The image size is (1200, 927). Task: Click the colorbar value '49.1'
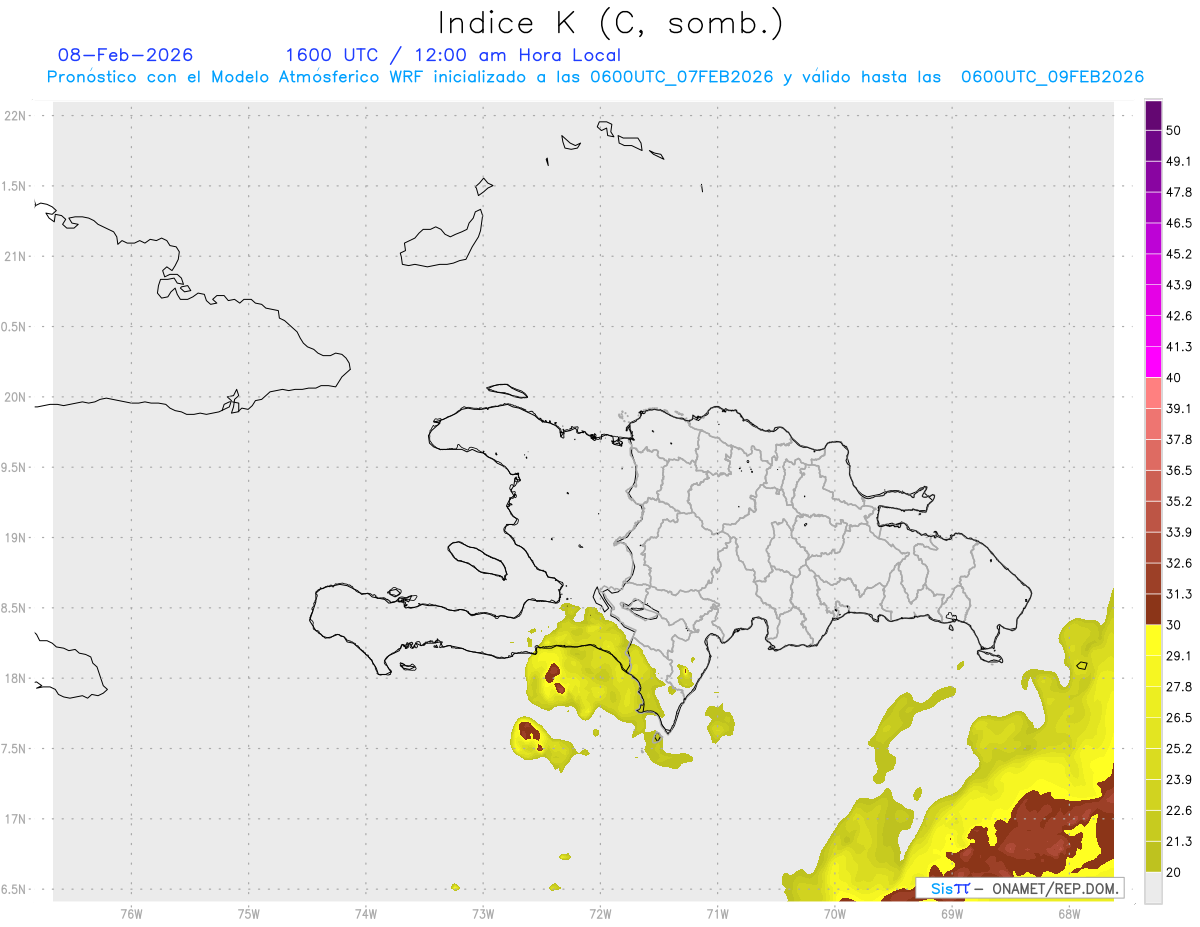tap(1179, 161)
